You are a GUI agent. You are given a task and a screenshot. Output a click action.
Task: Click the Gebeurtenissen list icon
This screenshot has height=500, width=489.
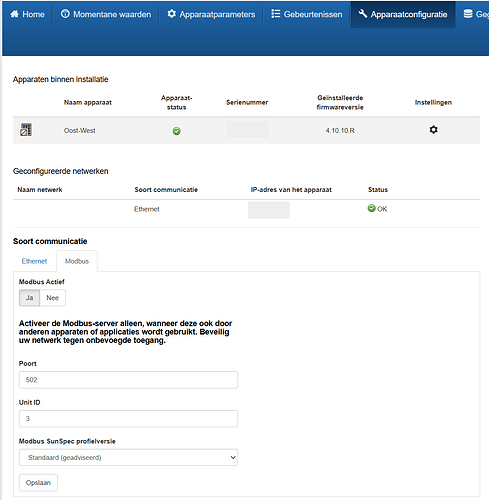275,14
